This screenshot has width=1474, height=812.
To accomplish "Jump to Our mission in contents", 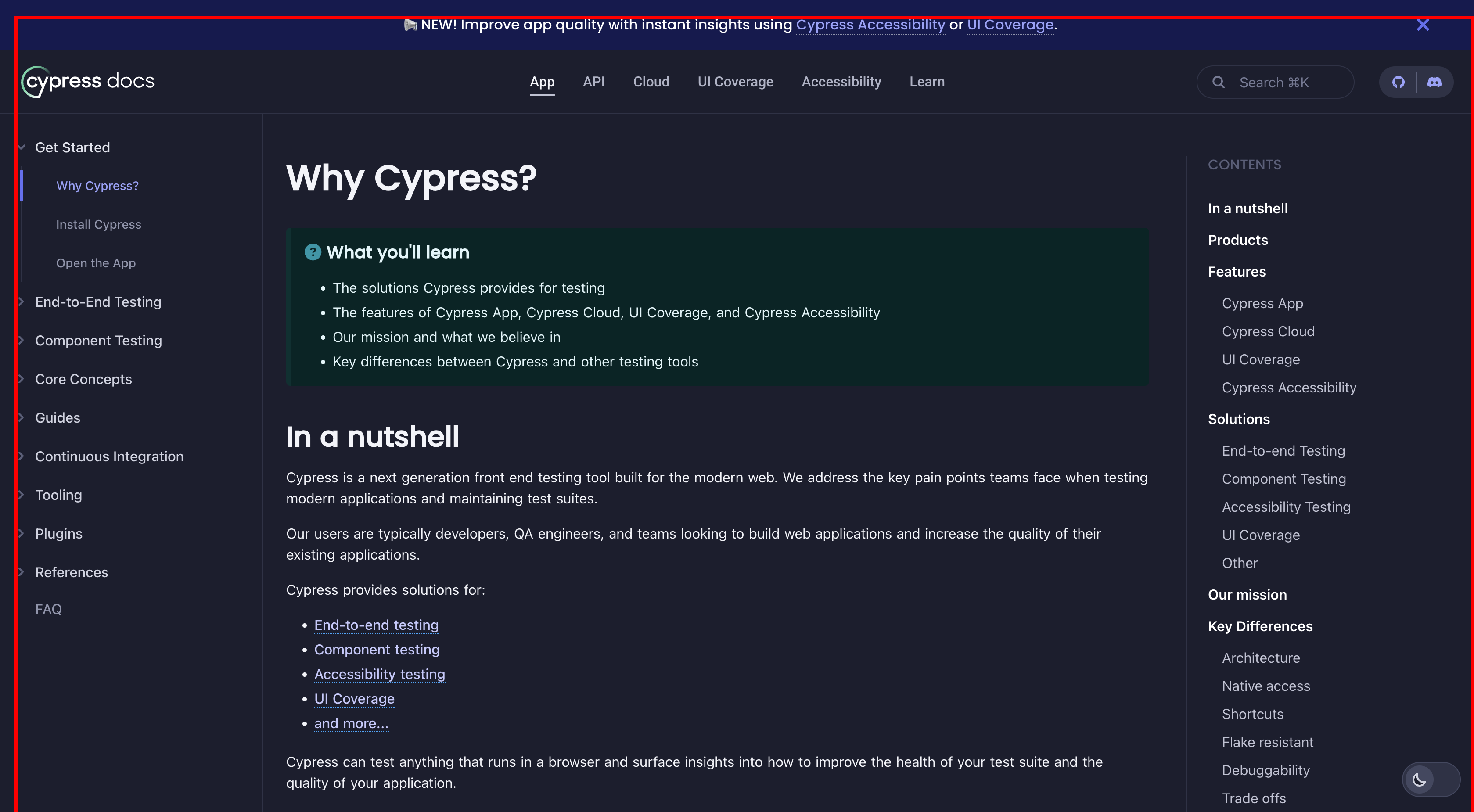I will coord(1247,595).
